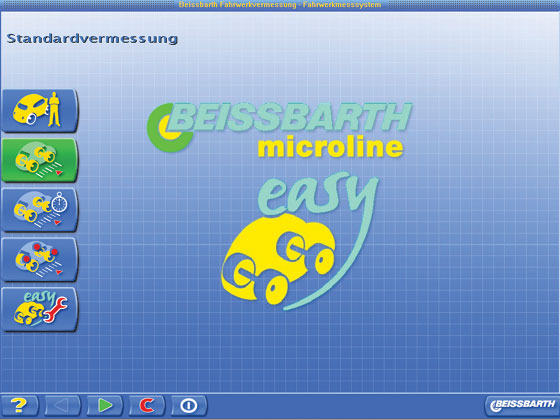This screenshot has height=420, width=560.
Task: Open the vehicle and customer data button
Action: tap(40, 110)
